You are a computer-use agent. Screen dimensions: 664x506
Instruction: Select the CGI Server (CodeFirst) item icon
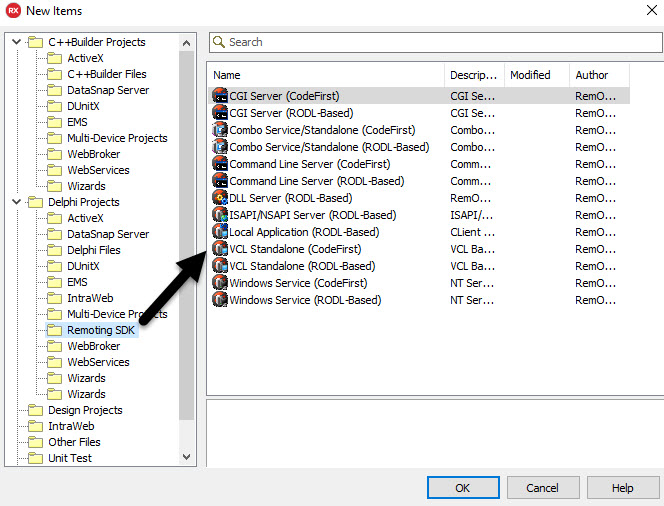220,96
